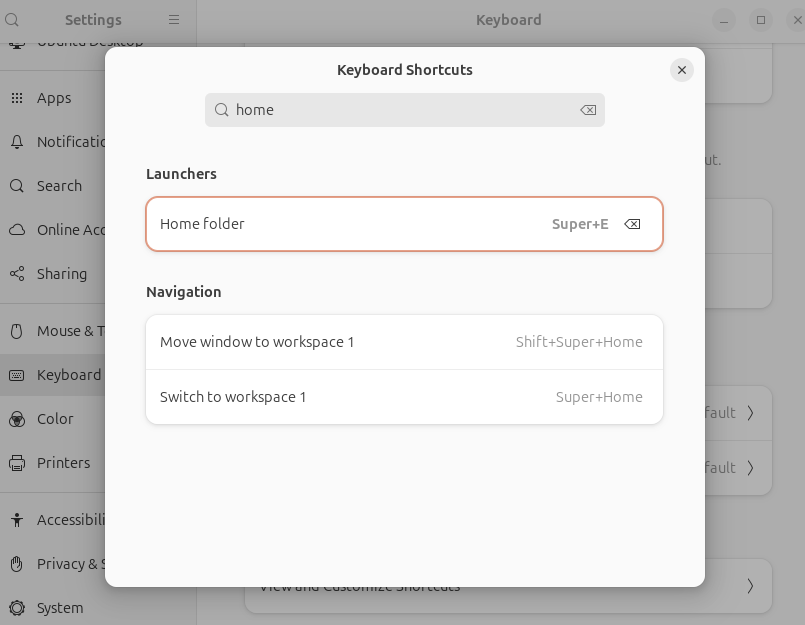This screenshot has width=805, height=625.
Task: Click the Apps grid icon in sidebar
Action: tap(17, 98)
